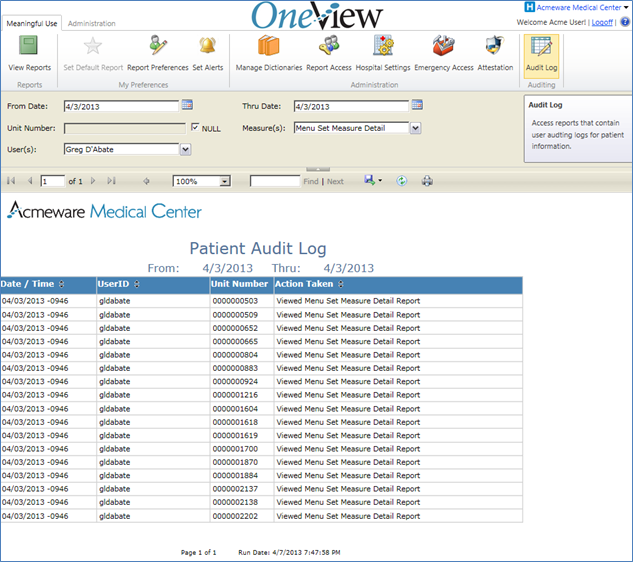Switch to the Administration tab
The width and height of the screenshot is (633, 562).
91,23
